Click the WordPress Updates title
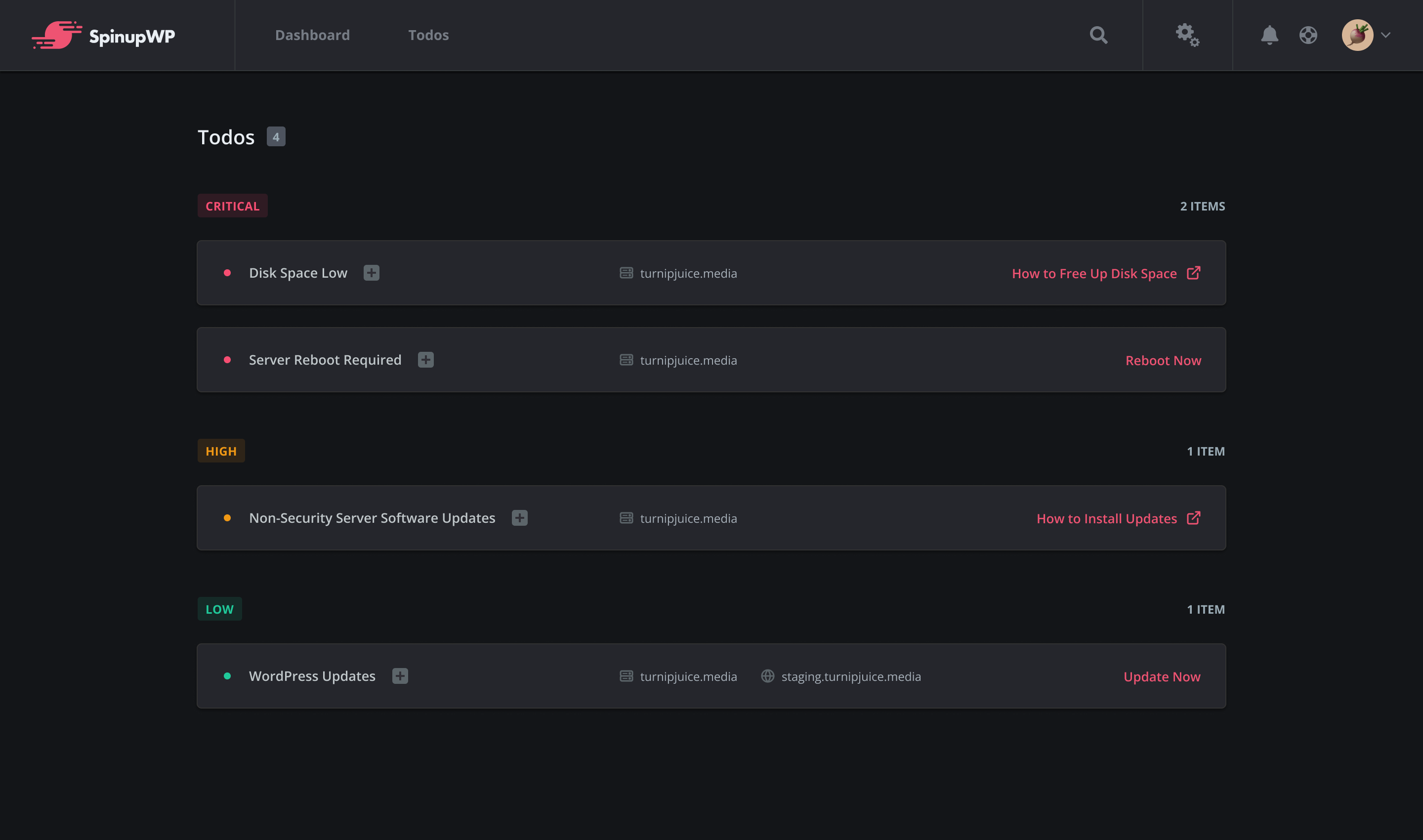The height and width of the screenshot is (840, 1423). pyautogui.click(x=312, y=676)
